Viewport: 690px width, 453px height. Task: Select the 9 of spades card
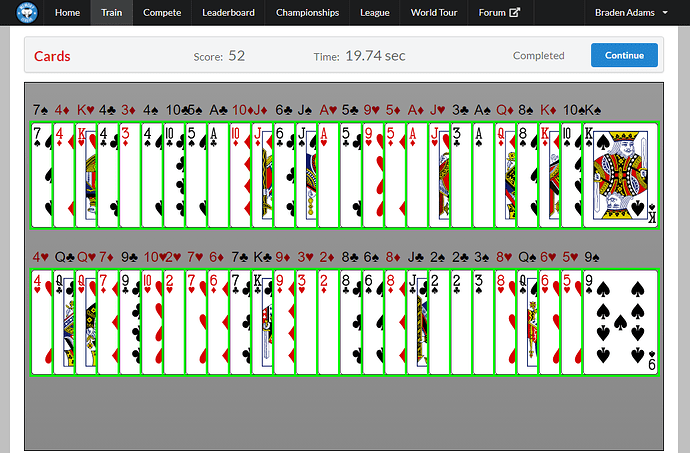pos(620,322)
